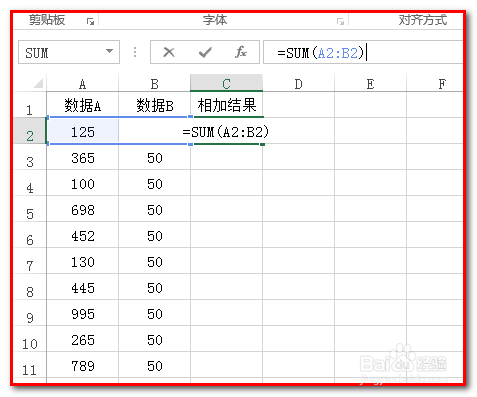Click the 相加结果 header cell

[226, 105]
